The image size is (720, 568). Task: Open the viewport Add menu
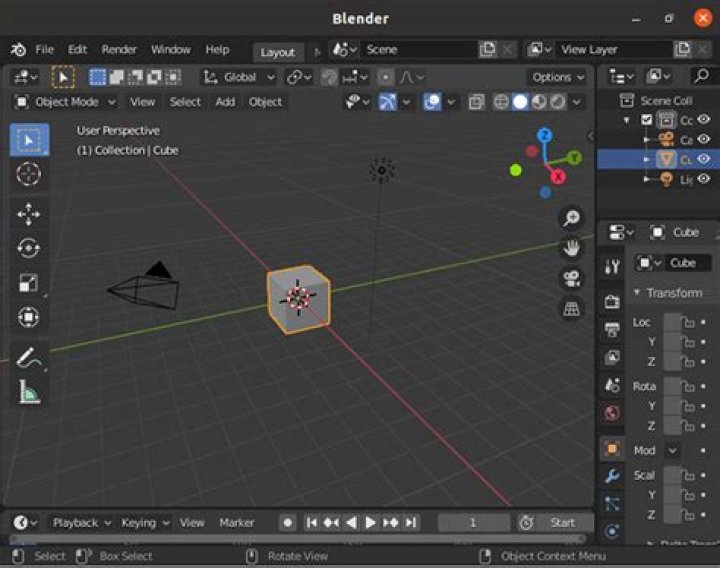coord(225,102)
